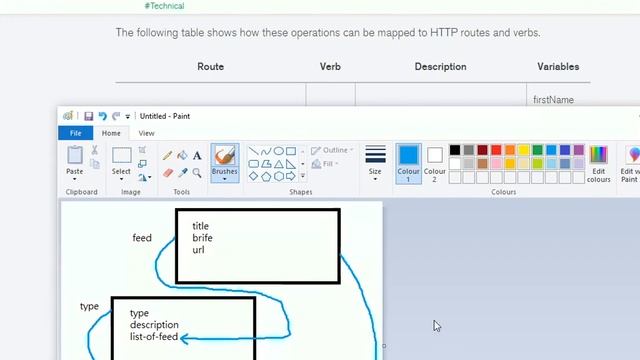The width and height of the screenshot is (640, 360).
Task: Pick the Right-angled triangle shape
Action: pos(291,164)
